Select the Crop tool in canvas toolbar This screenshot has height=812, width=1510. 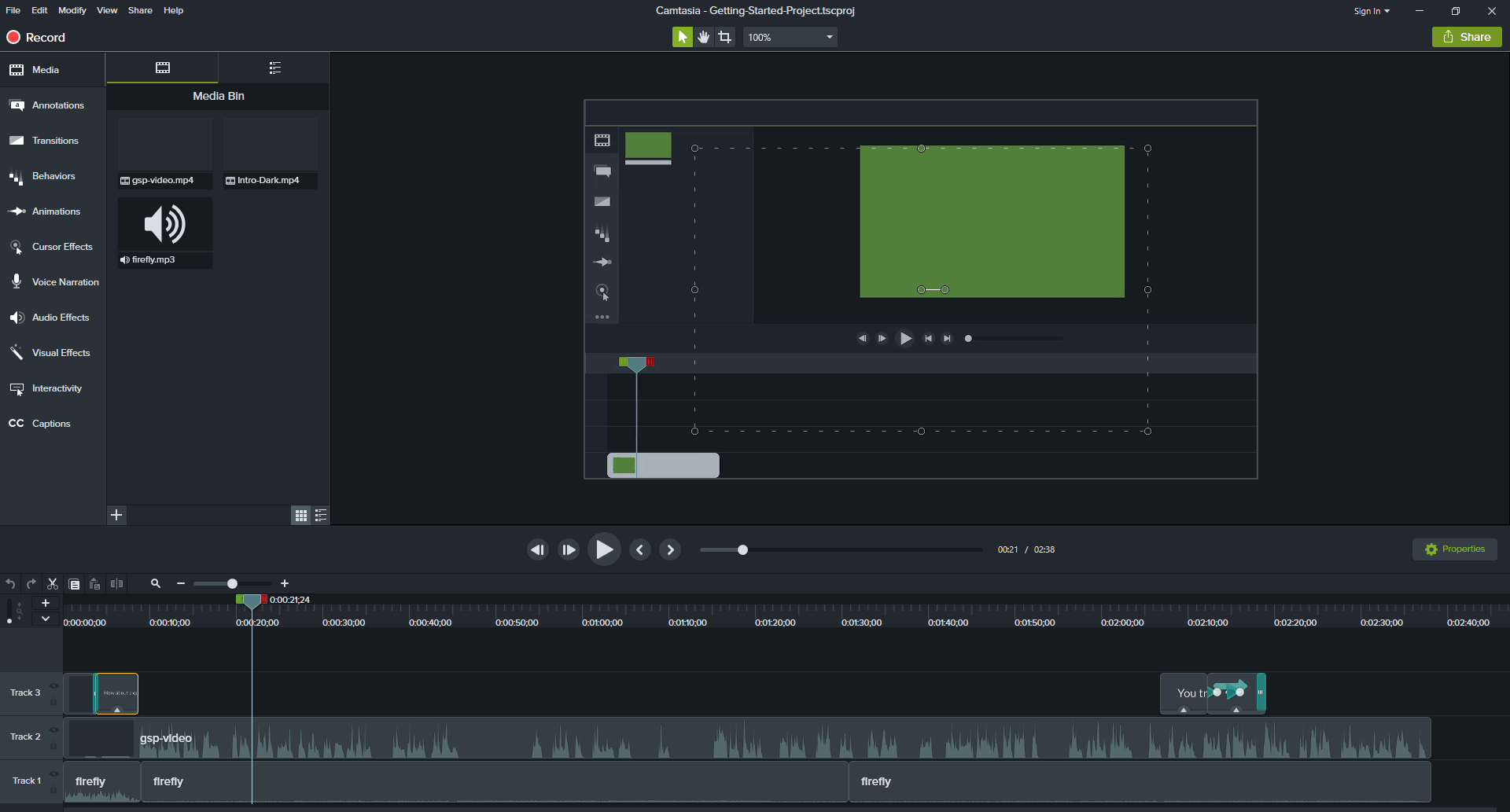click(x=725, y=37)
